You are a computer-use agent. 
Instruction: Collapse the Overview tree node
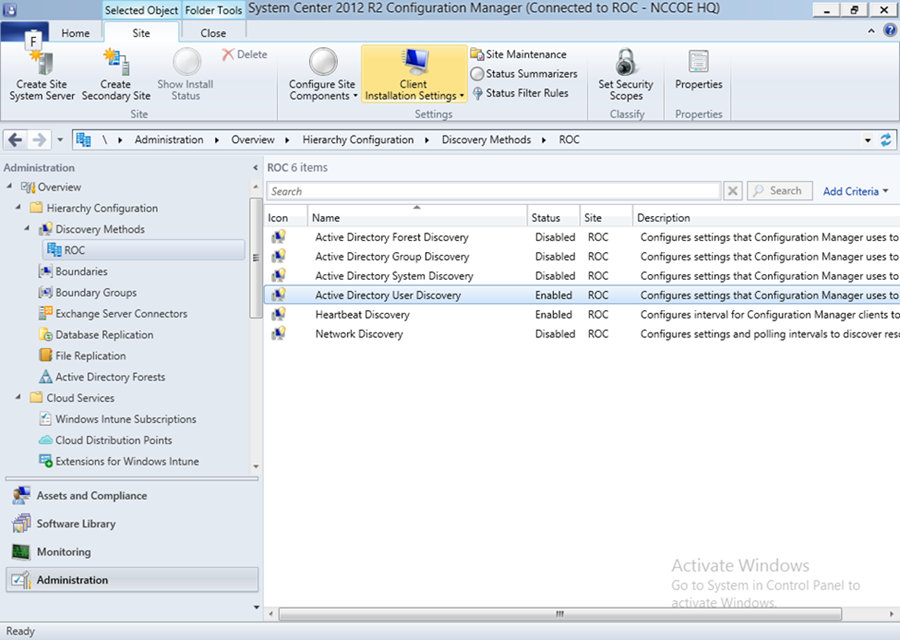[x=9, y=186]
